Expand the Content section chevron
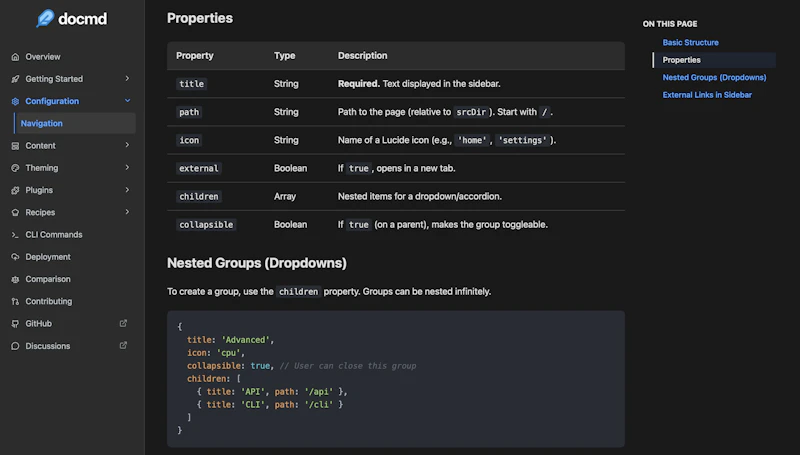The height and width of the screenshot is (455, 800). click(x=127, y=145)
